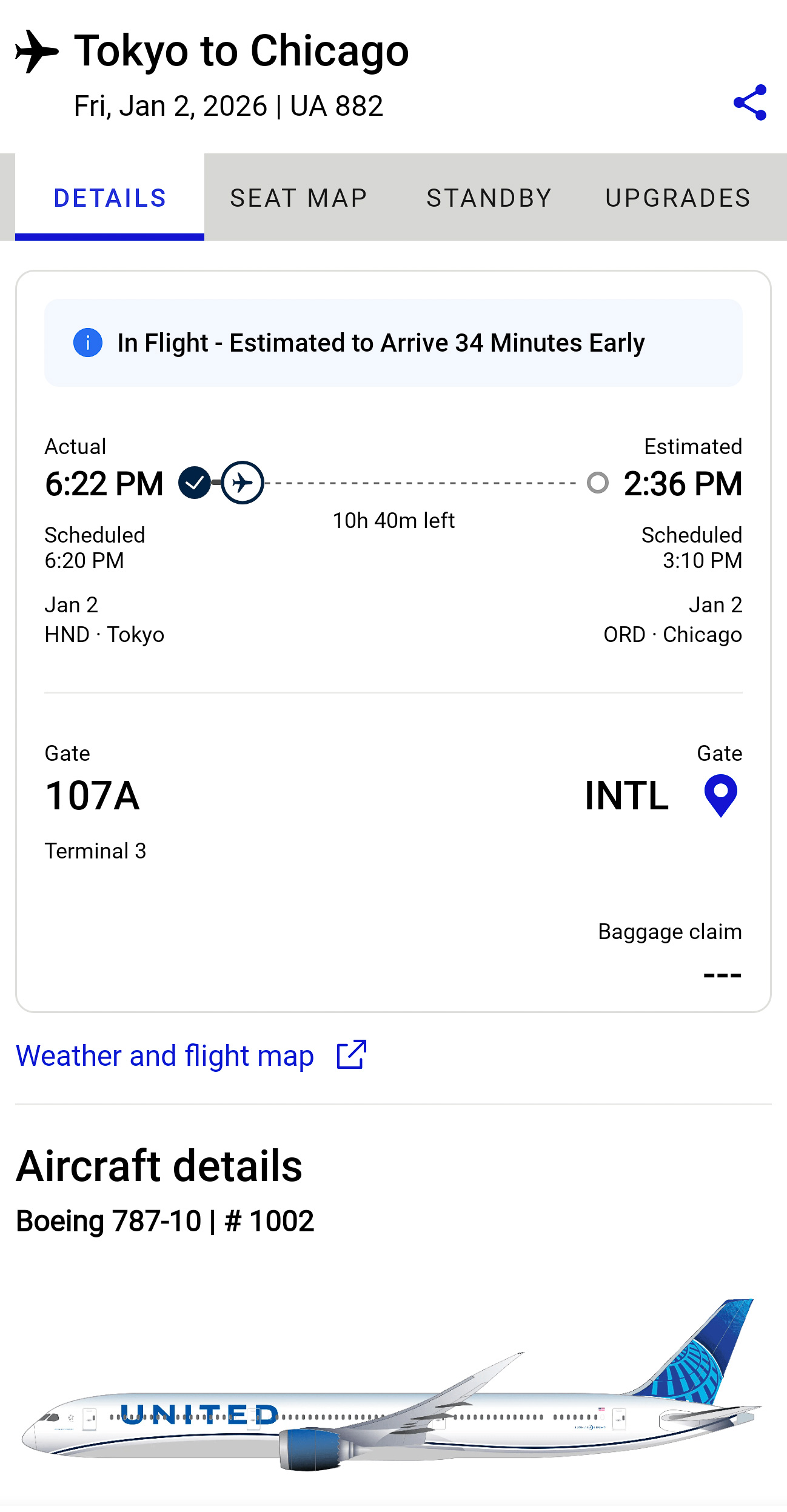Click the gray arrival circle marker
The height and width of the screenshot is (1512, 787).
598,483
